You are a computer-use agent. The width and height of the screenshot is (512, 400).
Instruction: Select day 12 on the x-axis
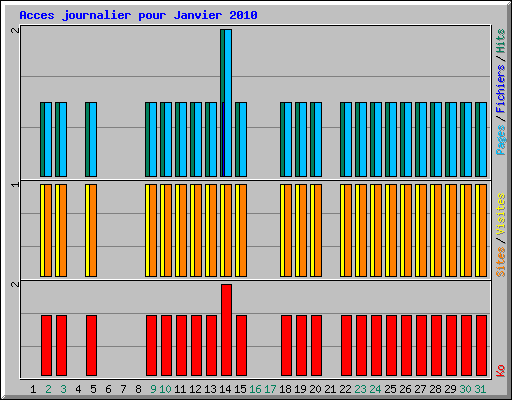[x=195, y=389]
